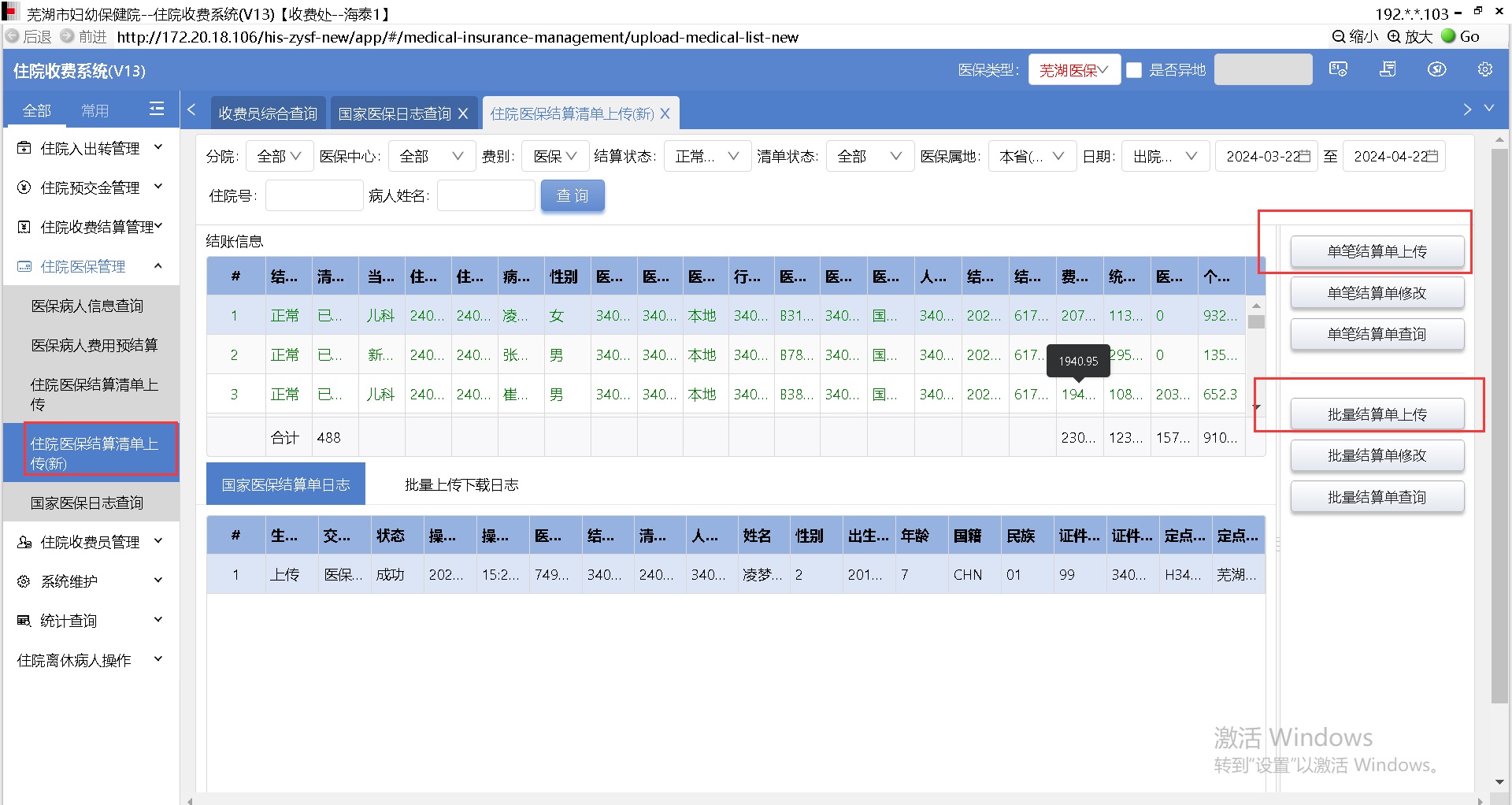1512x805 pixels.
Task: Click the 单笔结算单修改 button
Action: (x=1377, y=293)
